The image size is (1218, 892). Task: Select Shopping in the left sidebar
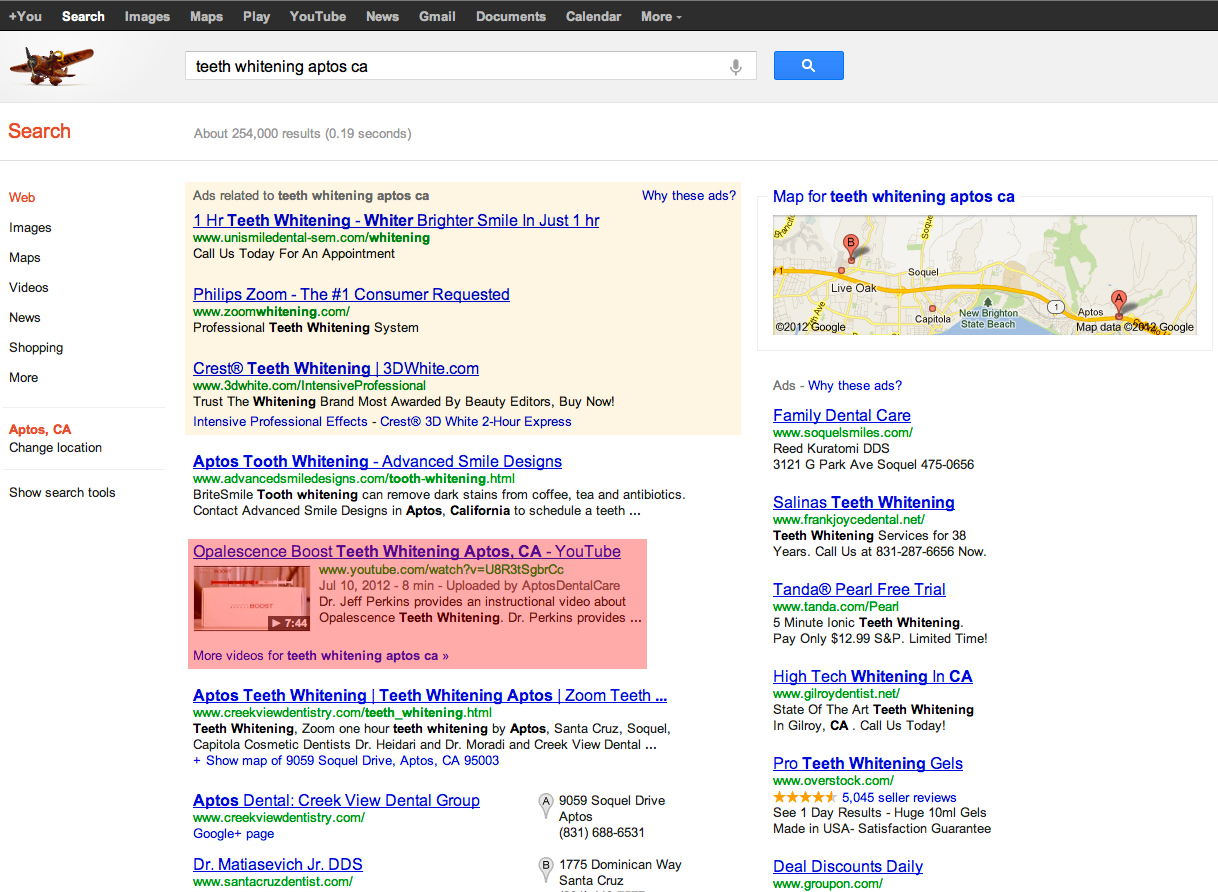[x=36, y=348]
